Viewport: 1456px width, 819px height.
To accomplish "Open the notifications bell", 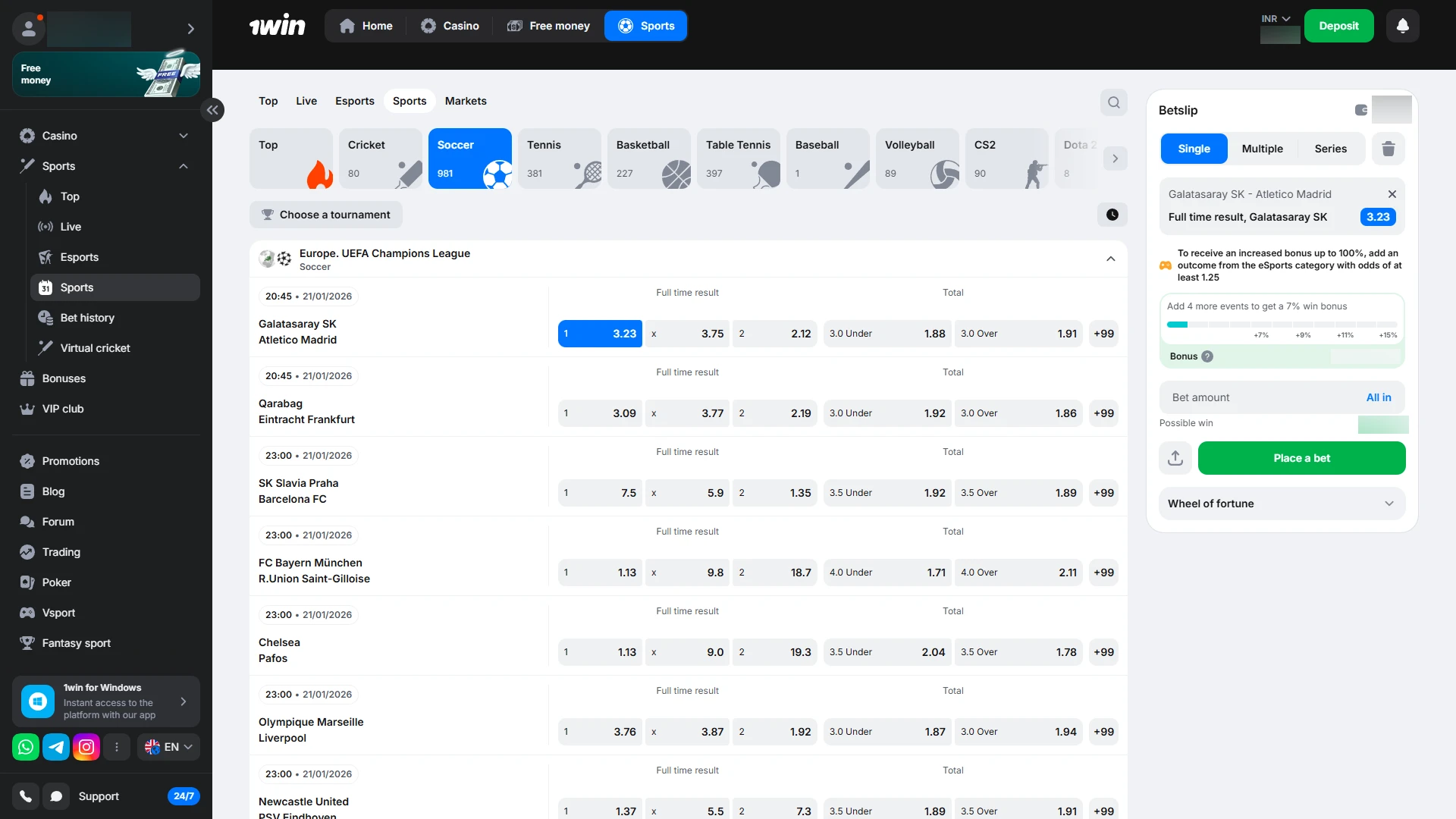I will point(1402,26).
